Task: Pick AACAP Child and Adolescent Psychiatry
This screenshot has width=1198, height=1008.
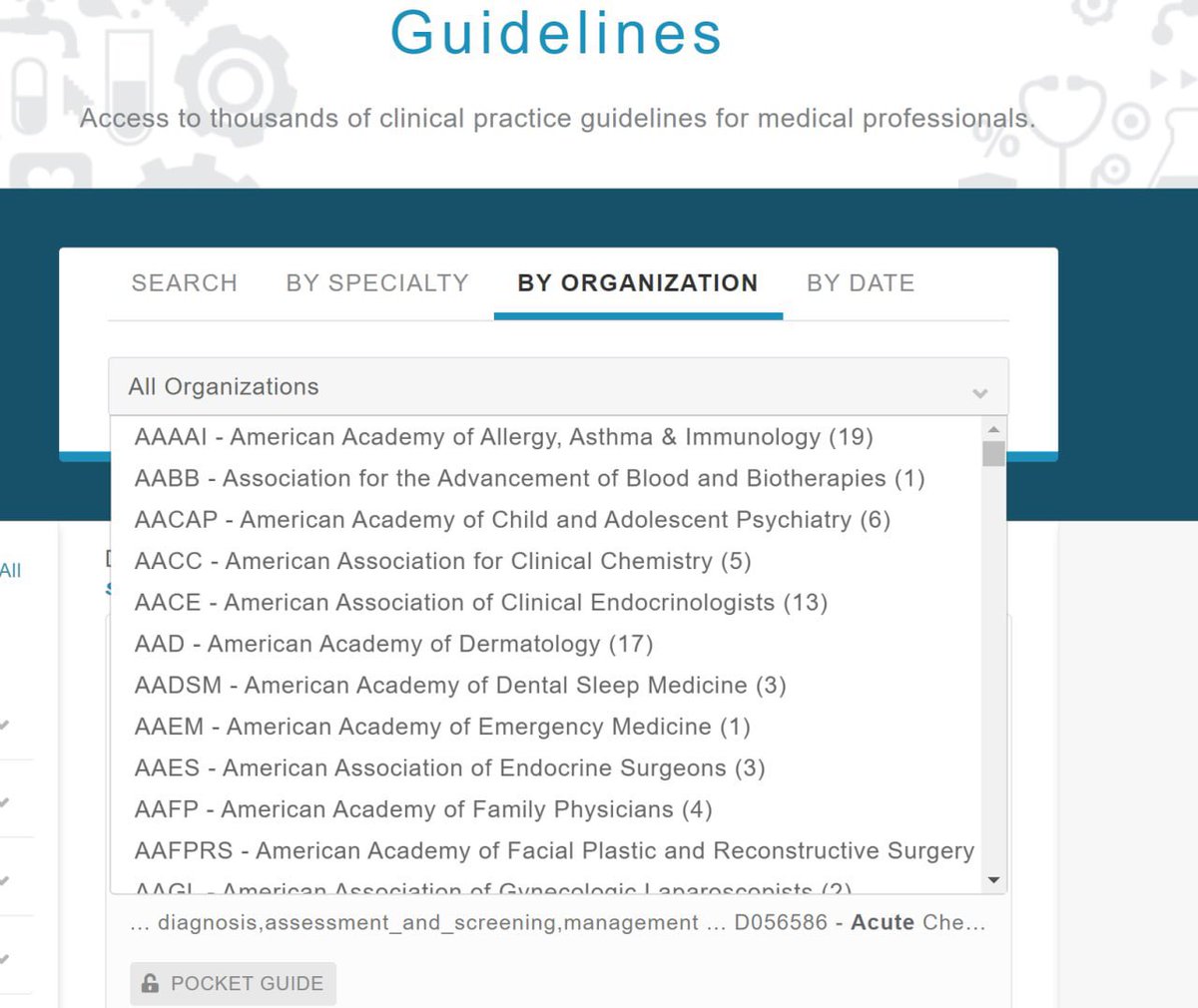Action: click(545, 520)
